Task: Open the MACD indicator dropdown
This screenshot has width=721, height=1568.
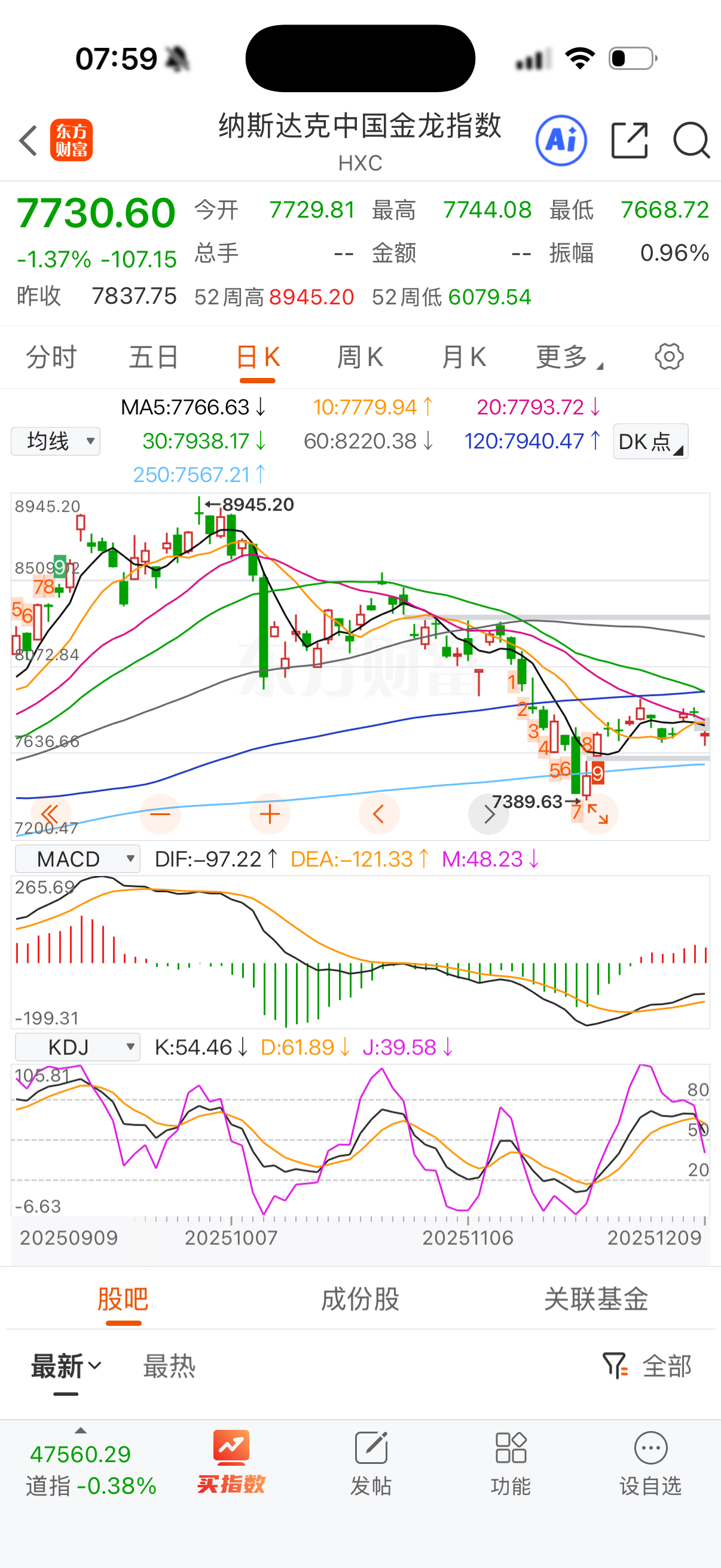Action: click(x=77, y=859)
